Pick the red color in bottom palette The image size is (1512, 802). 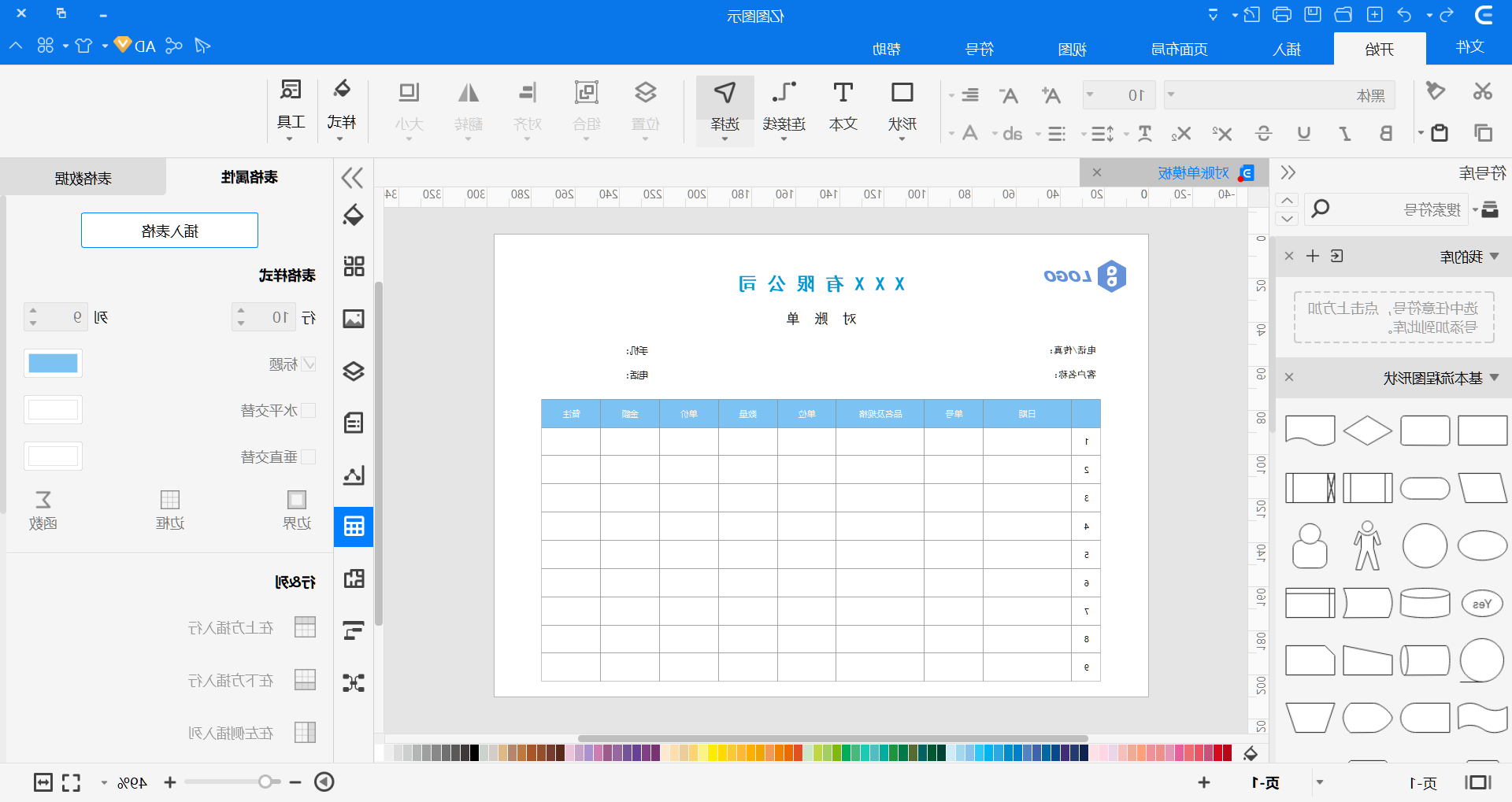(x=1227, y=753)
